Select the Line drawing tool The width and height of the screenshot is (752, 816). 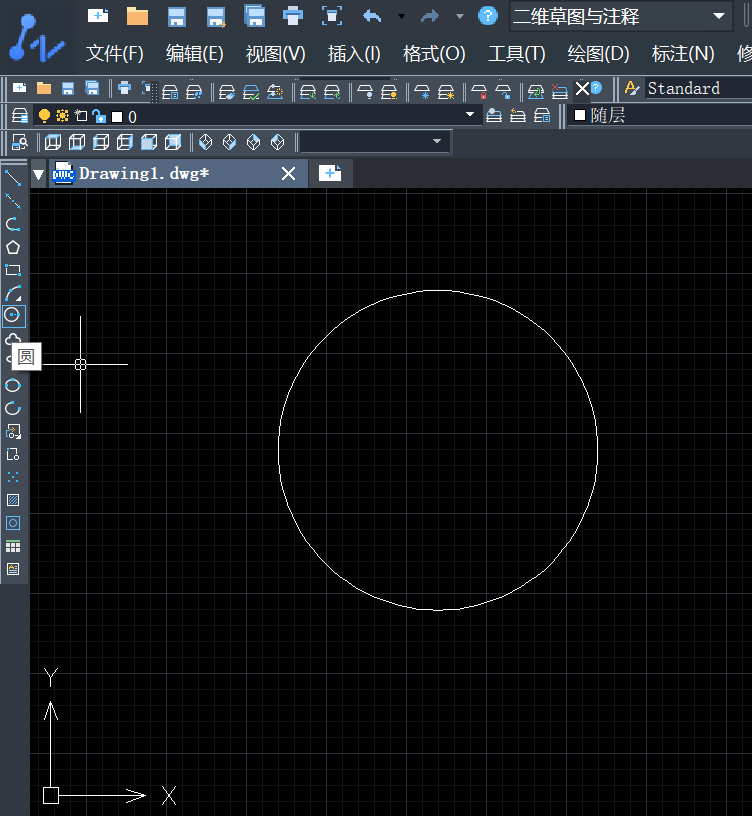tap(12, 178)
